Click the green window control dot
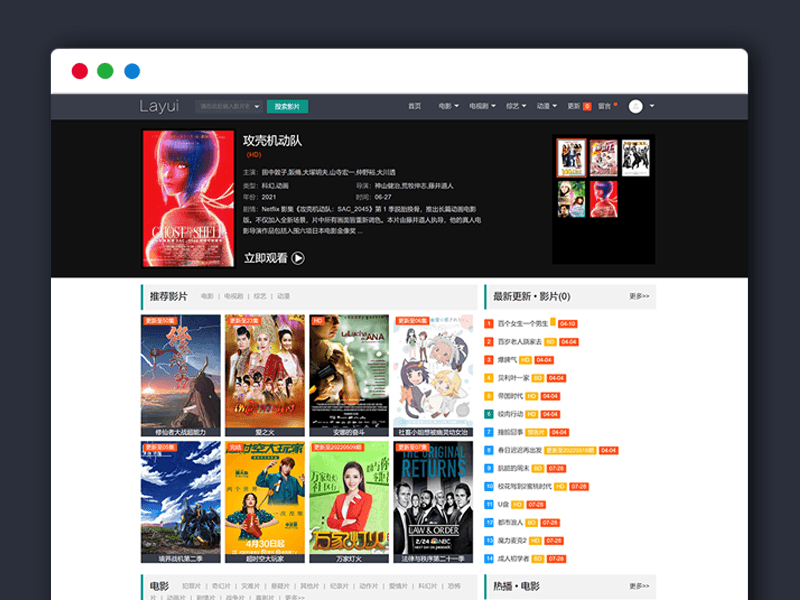 105,71
